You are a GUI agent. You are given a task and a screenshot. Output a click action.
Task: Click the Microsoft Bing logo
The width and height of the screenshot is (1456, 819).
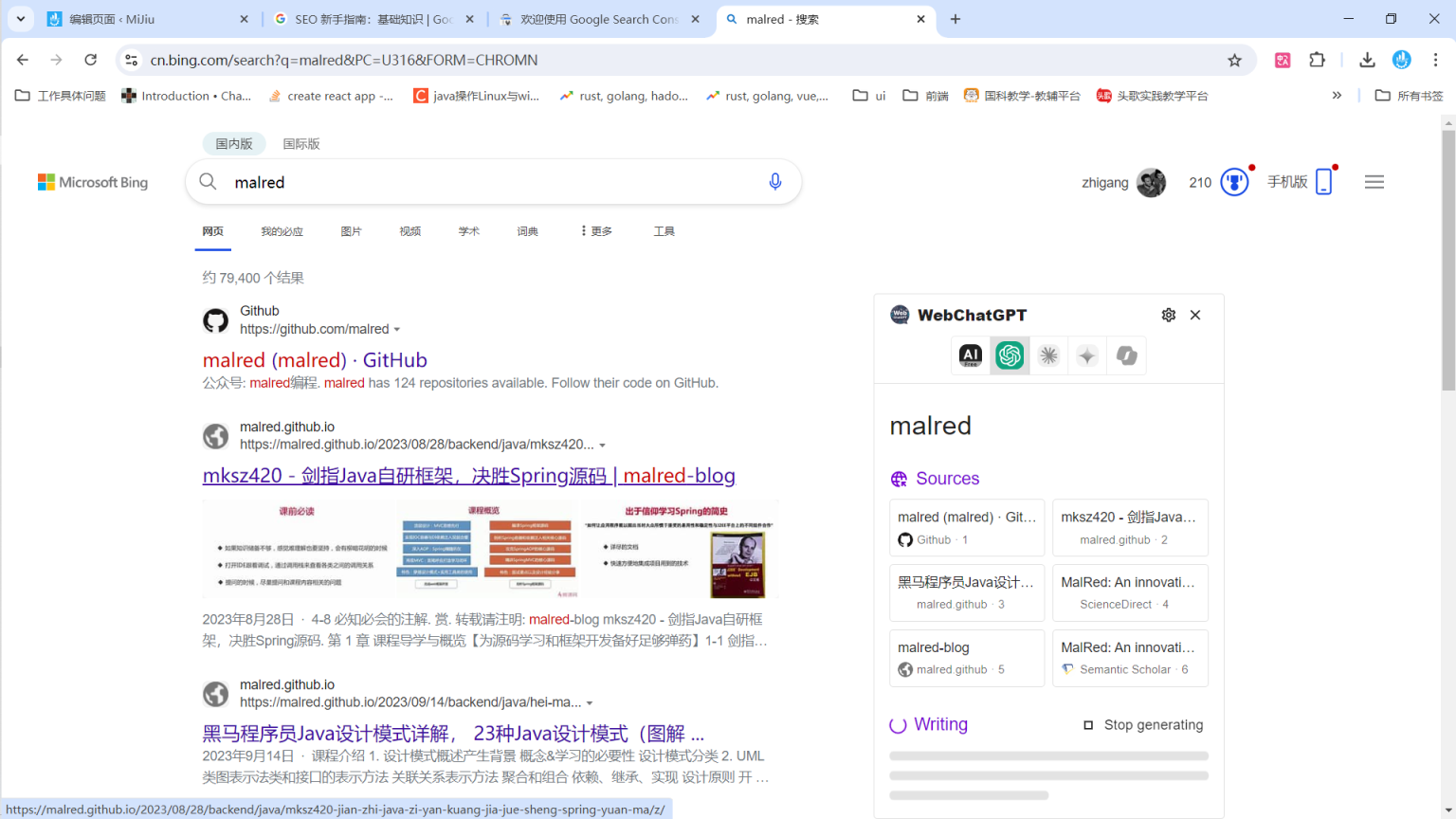93,182
